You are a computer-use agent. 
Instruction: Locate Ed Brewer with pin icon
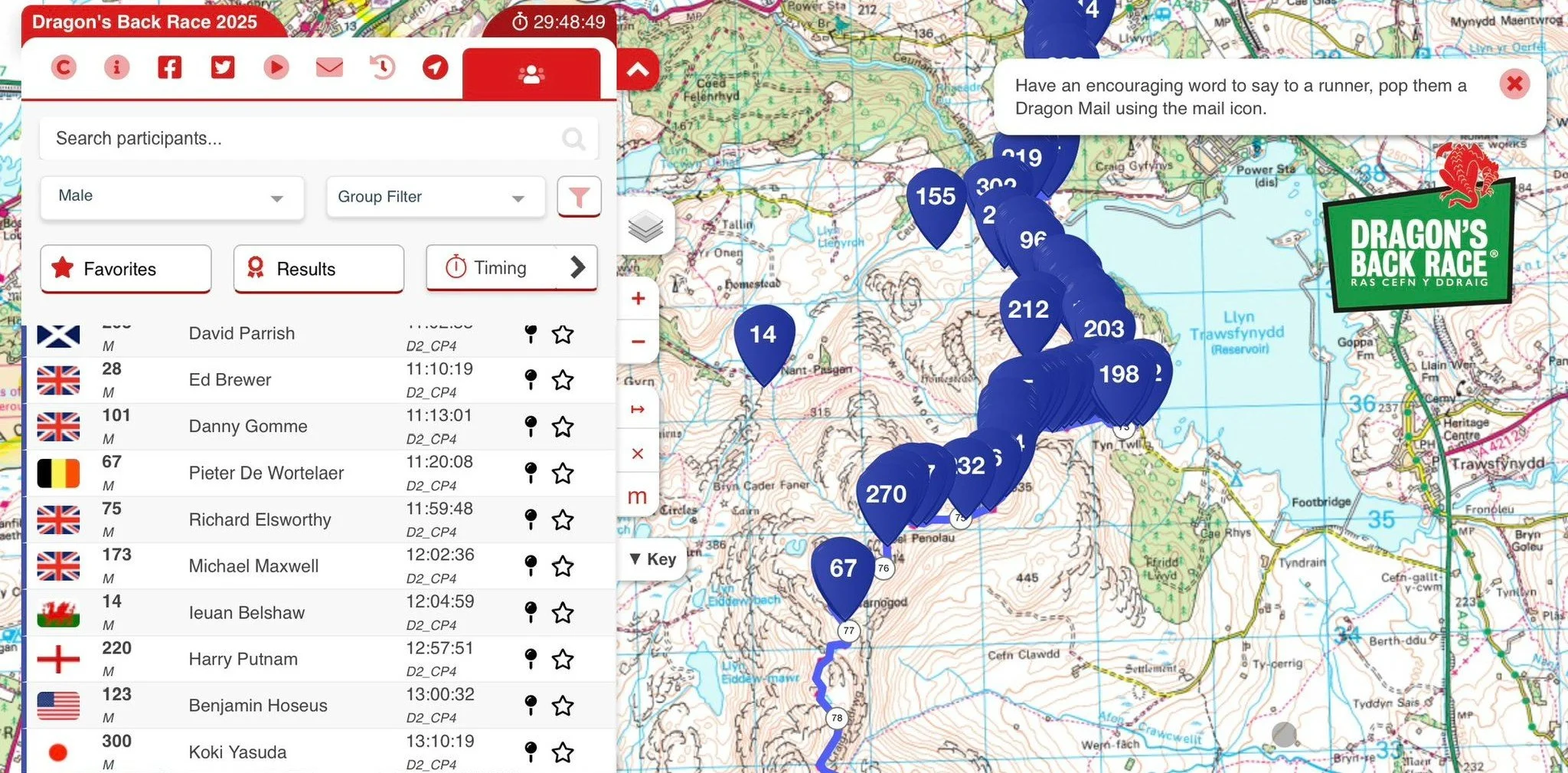click(x=531, y=379)
